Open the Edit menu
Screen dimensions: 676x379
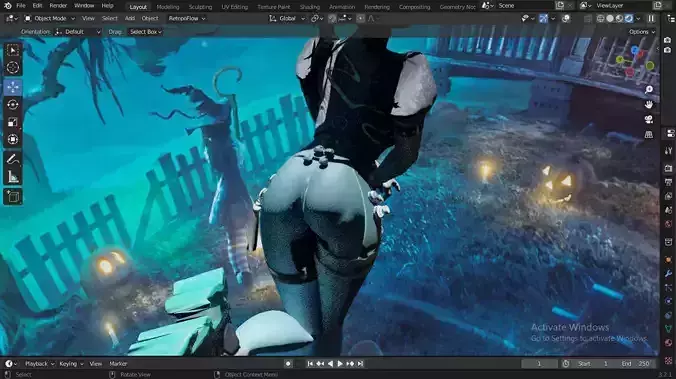[38, 6]
